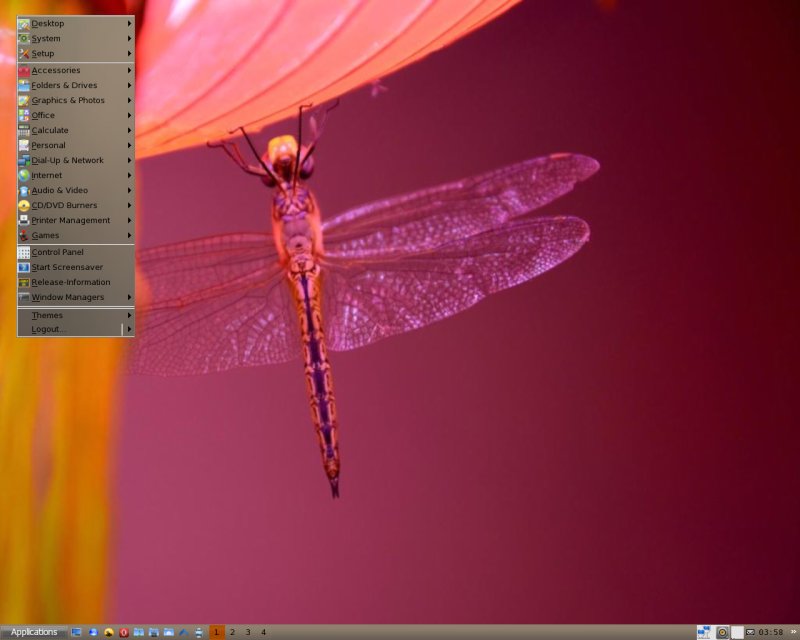Click Logout at the bottom of the menu
Viewport: 800px width, 640px height.
pos(48,329)
